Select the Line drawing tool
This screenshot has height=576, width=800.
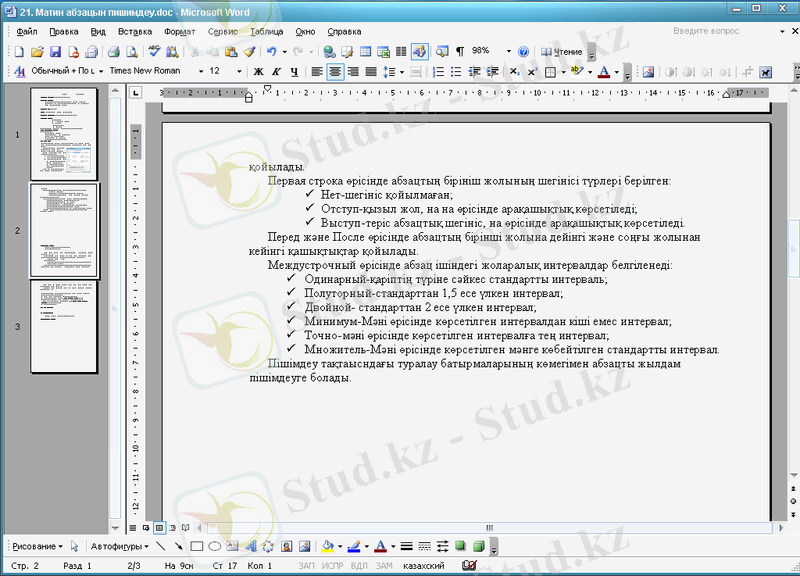click(162, 547)
